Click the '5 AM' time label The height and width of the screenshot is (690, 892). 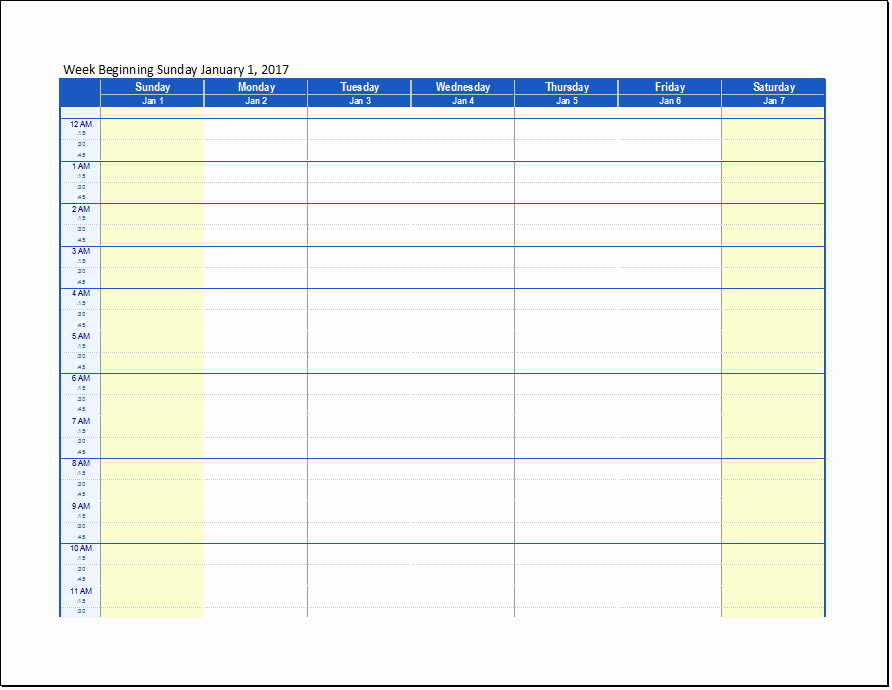(81, 336)
